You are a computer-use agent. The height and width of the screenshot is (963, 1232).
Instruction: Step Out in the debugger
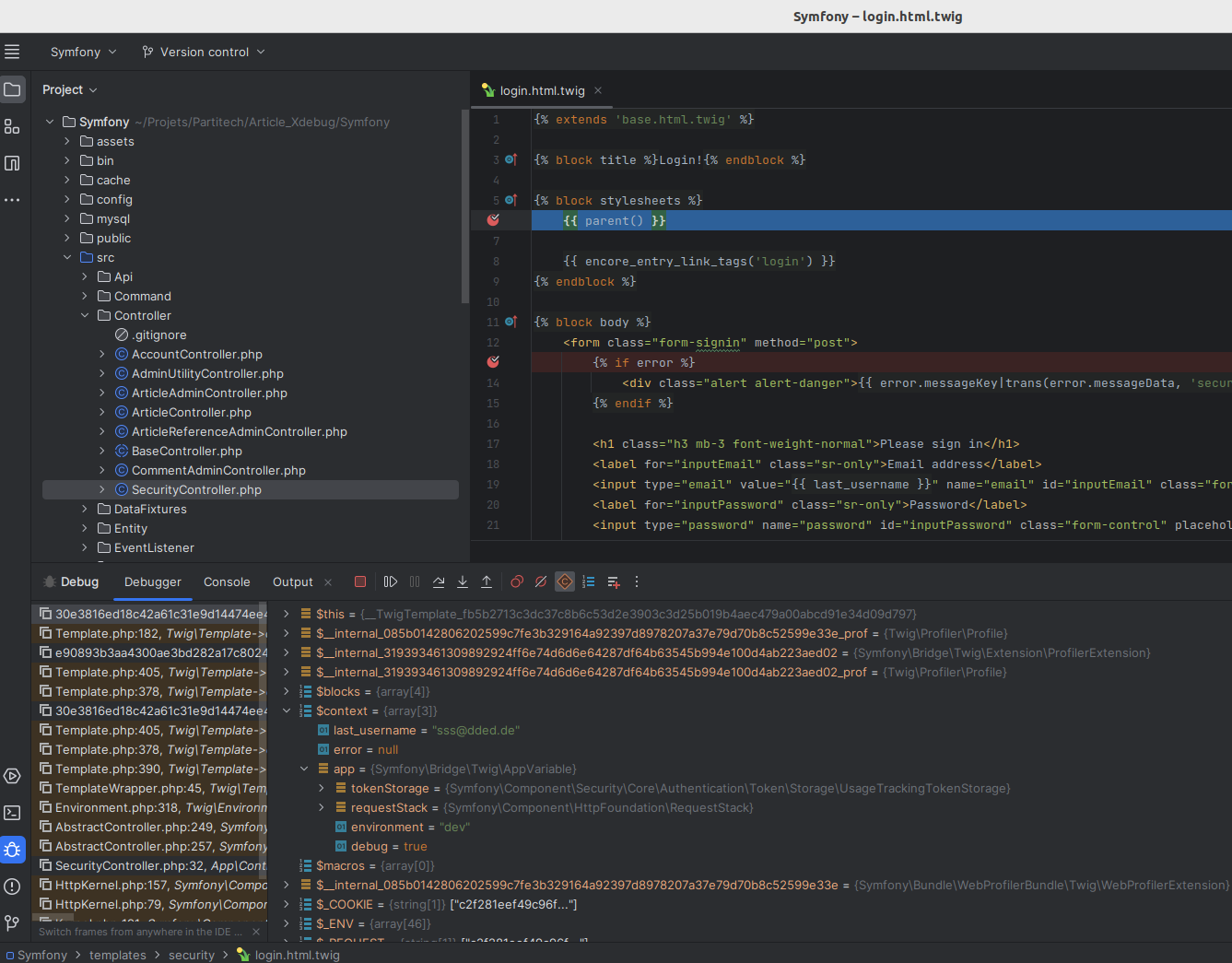tap(487, 581)
